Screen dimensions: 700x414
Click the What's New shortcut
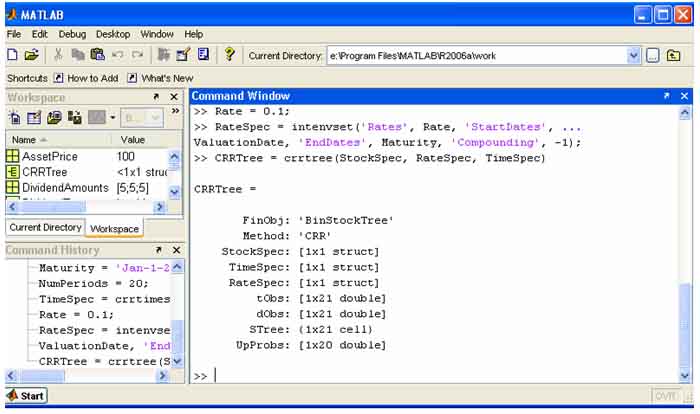click(160, 78)
